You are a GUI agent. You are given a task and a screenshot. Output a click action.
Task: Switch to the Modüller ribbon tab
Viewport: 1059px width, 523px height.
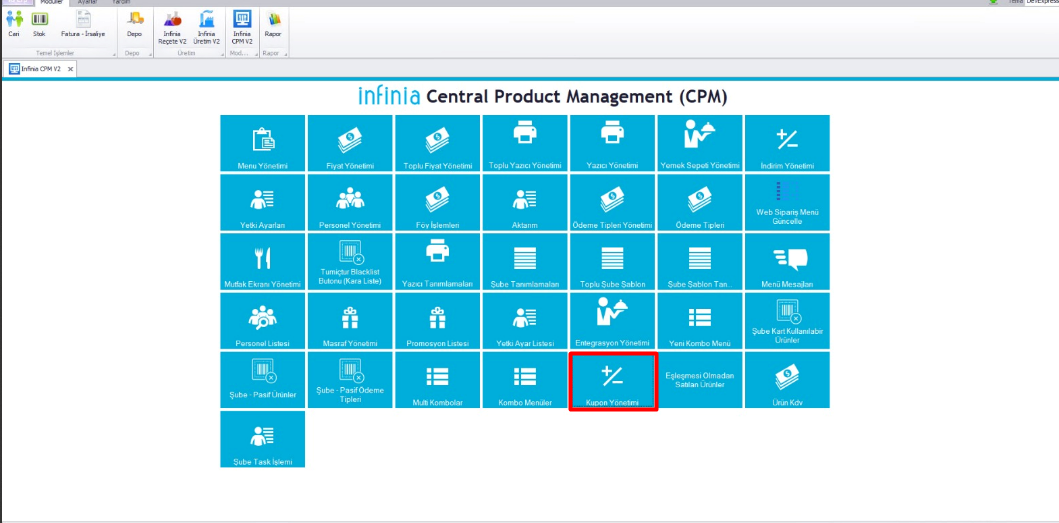(x=51, y=3)
